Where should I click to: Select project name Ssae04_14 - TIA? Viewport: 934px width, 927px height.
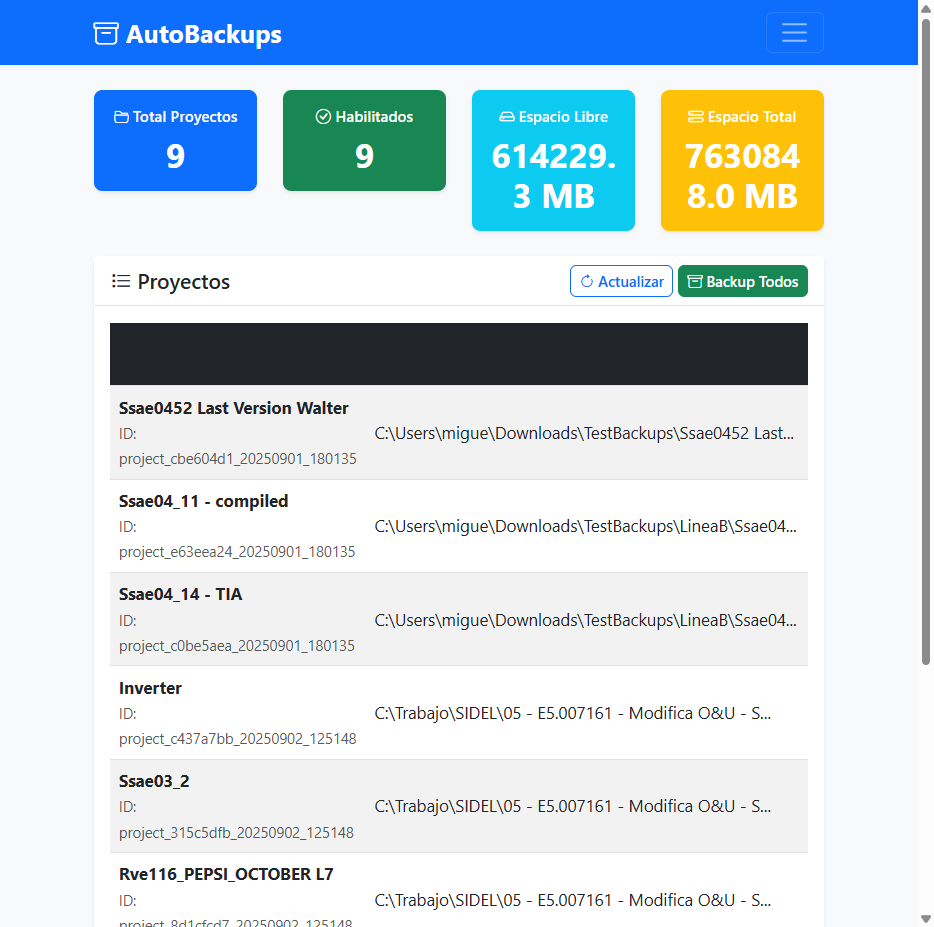180,595
